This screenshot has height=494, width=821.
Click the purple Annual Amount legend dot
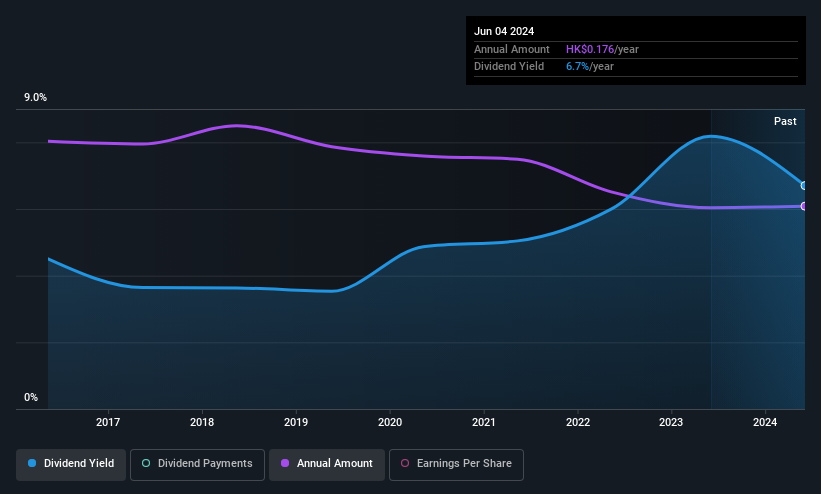click(285, 464)
